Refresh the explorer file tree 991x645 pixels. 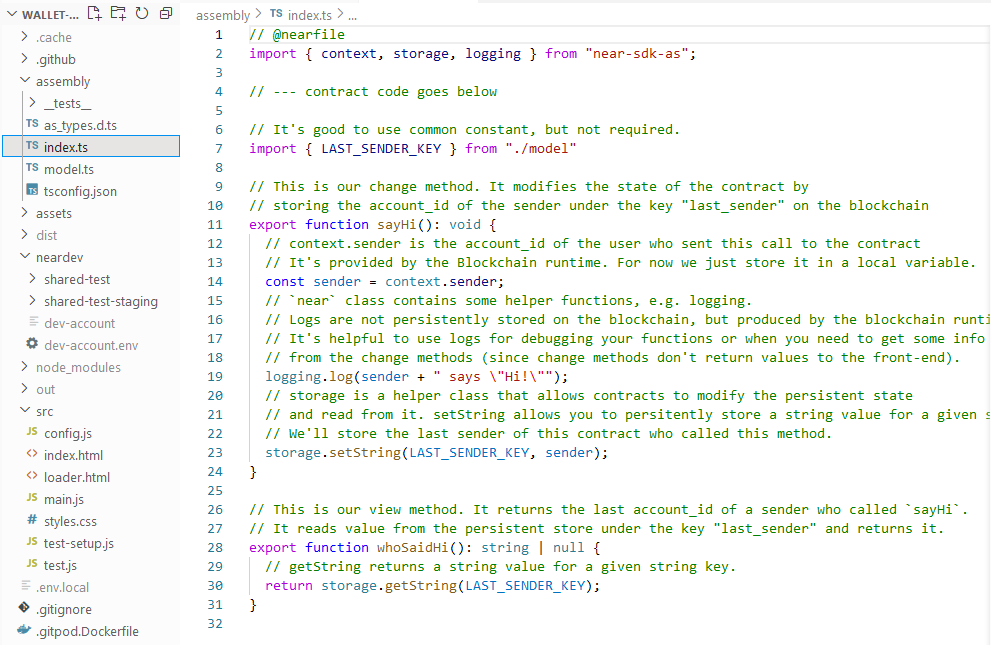coord(141,13)
